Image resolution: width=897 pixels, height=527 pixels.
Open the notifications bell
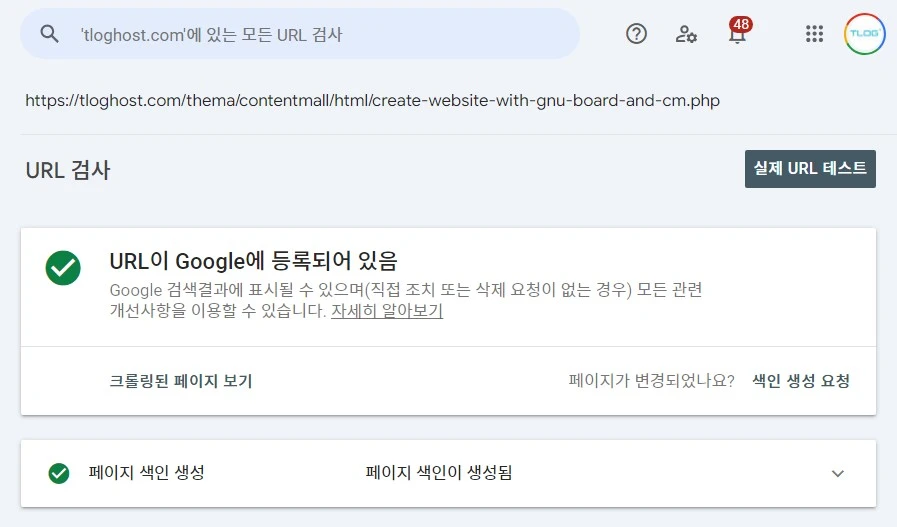pyautogui.click(x=738, y=38)
